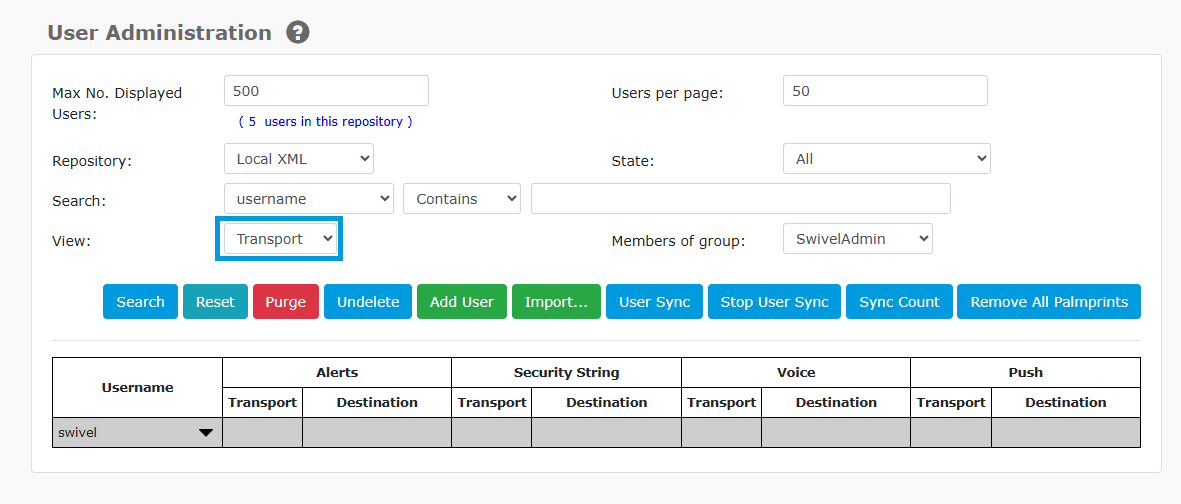Click the Undelete button
Screen dimensions: 1181x504
(368, 301)
